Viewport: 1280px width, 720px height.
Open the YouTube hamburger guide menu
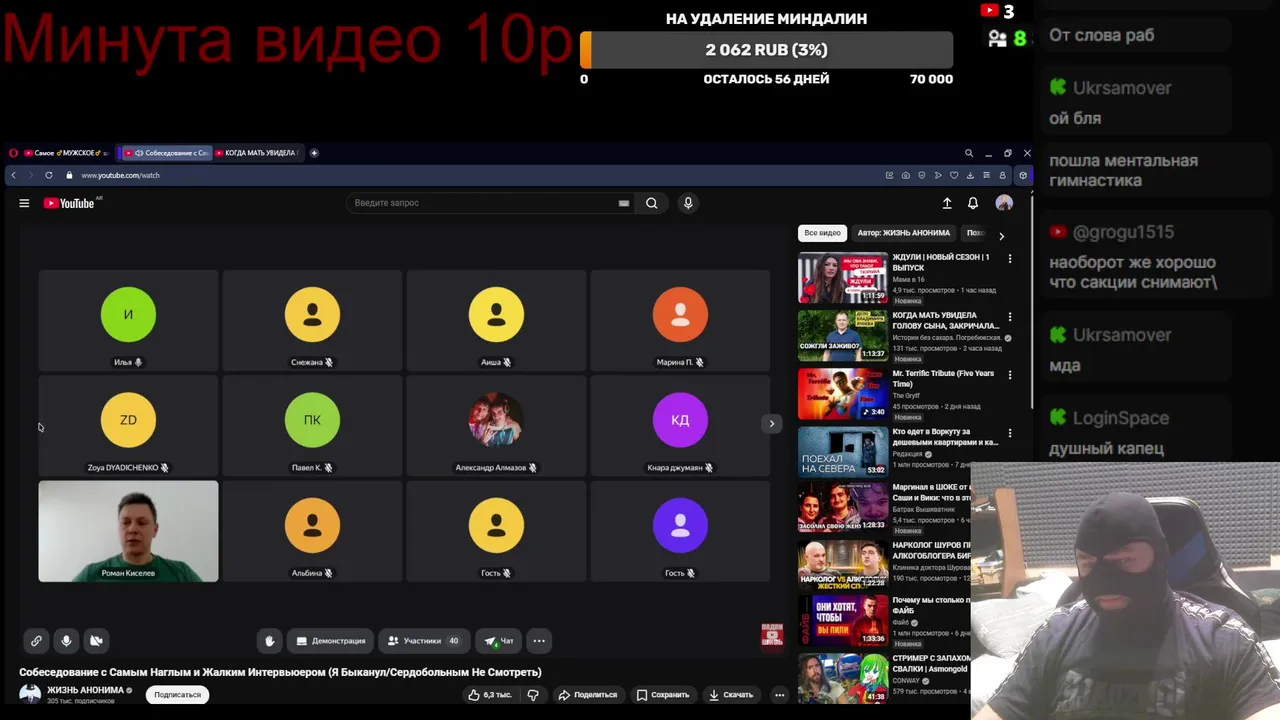[x=24, y=203]
